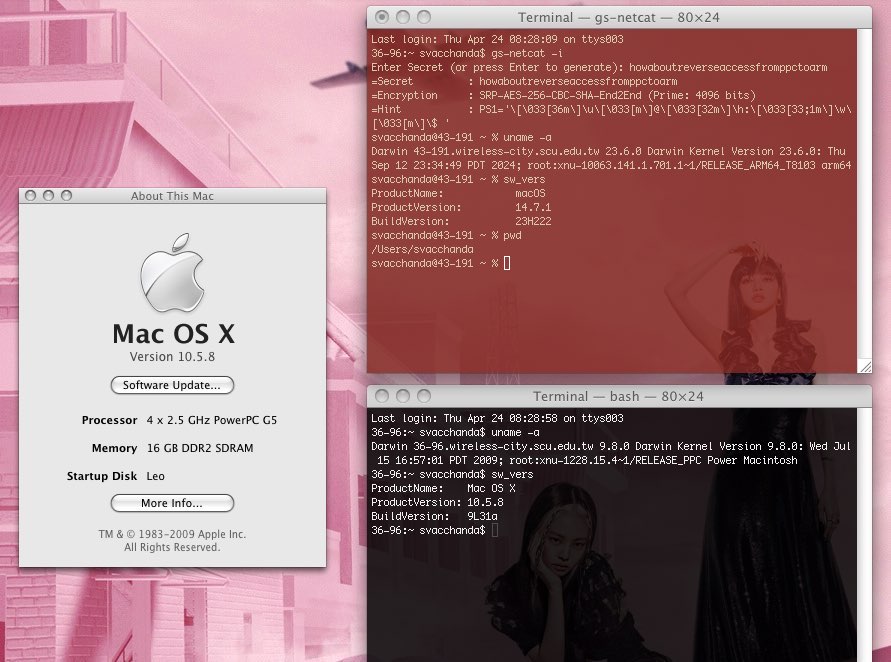Image resolution: width=891 pixels, height=662 pixels.
Task: Minimize the gs-netcat Terminal window
Action: [x=403, y=17]
